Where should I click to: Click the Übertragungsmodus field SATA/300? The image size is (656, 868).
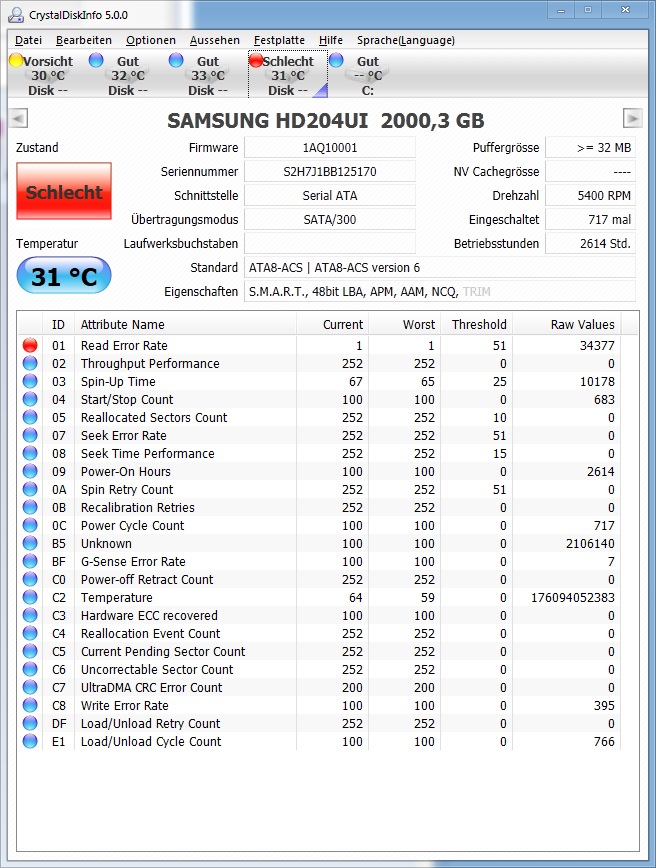tap(330, 219)
